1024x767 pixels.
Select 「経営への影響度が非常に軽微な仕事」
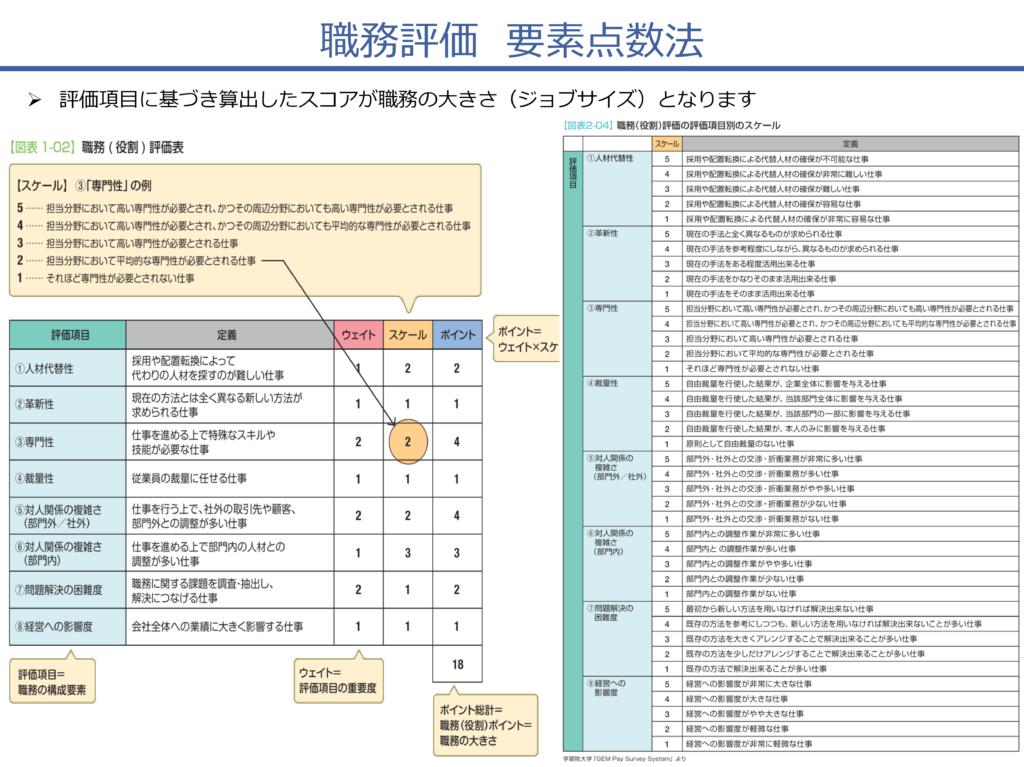(x=748, y=744)
